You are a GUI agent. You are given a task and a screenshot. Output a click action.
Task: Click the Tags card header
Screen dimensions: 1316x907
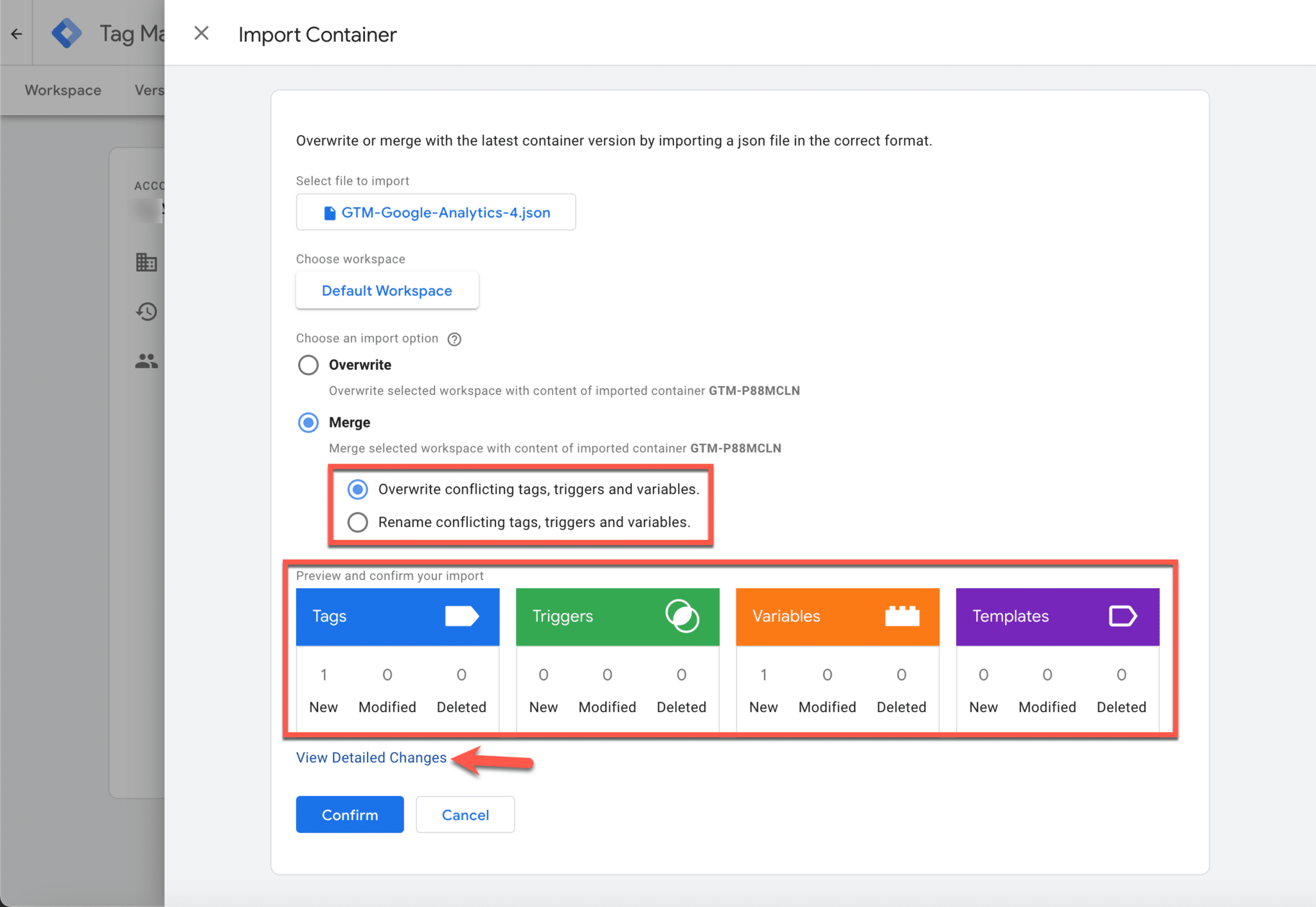(x=398, y=616)
